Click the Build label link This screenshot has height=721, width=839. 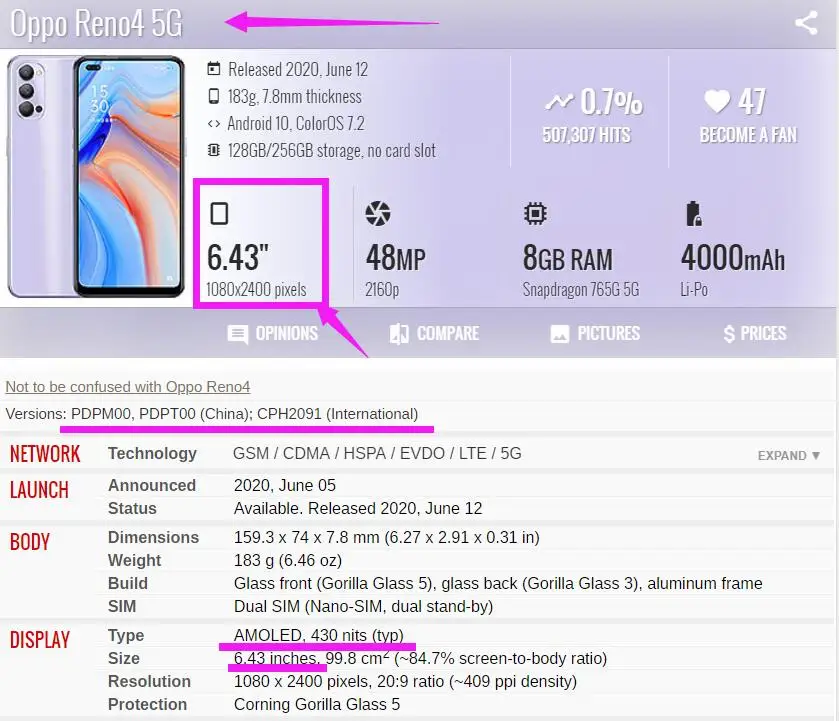coord(128,583)
